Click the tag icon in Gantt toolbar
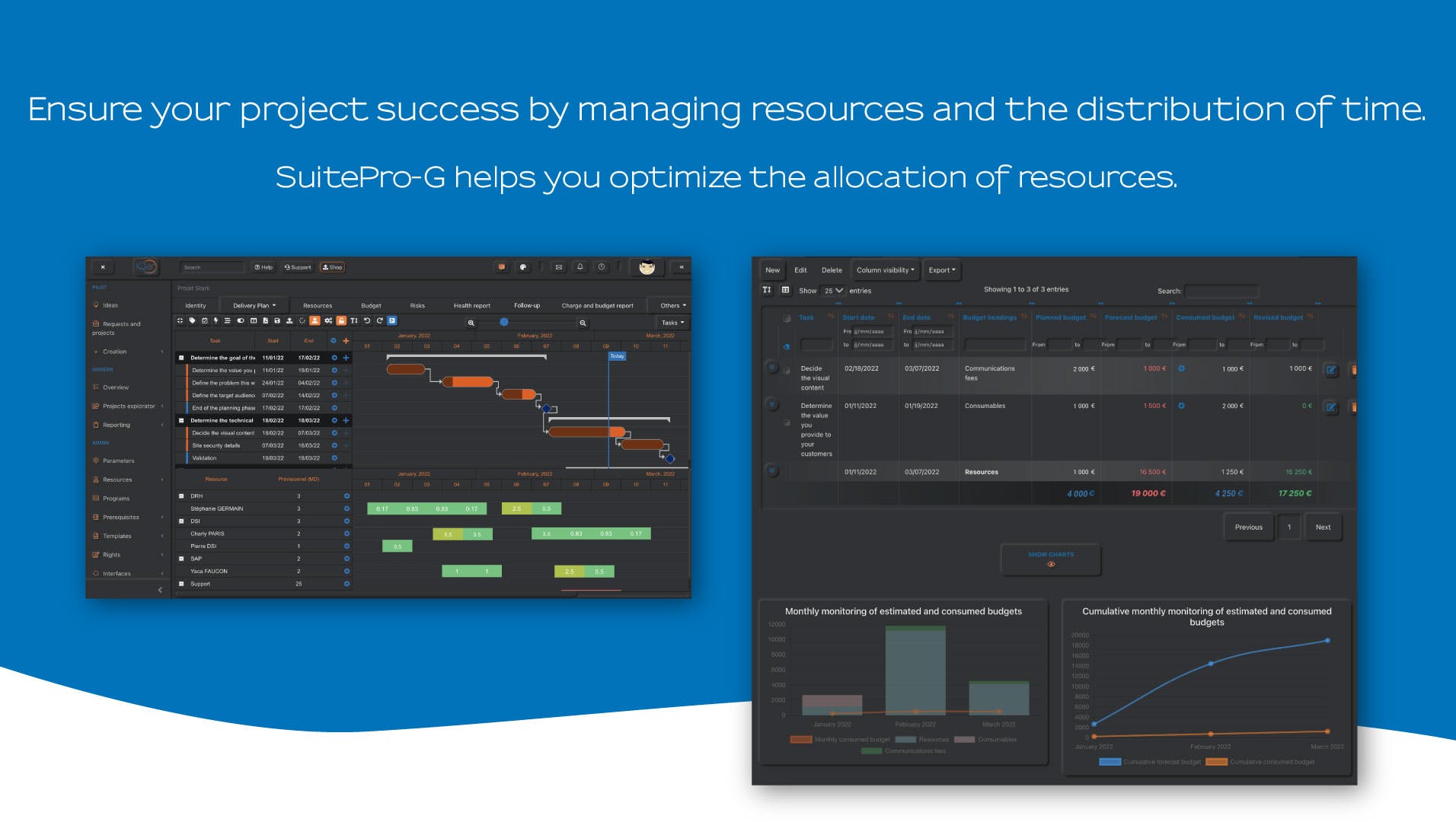The width and height of the screenshot is (1456, 822). [x=193, y=320]
